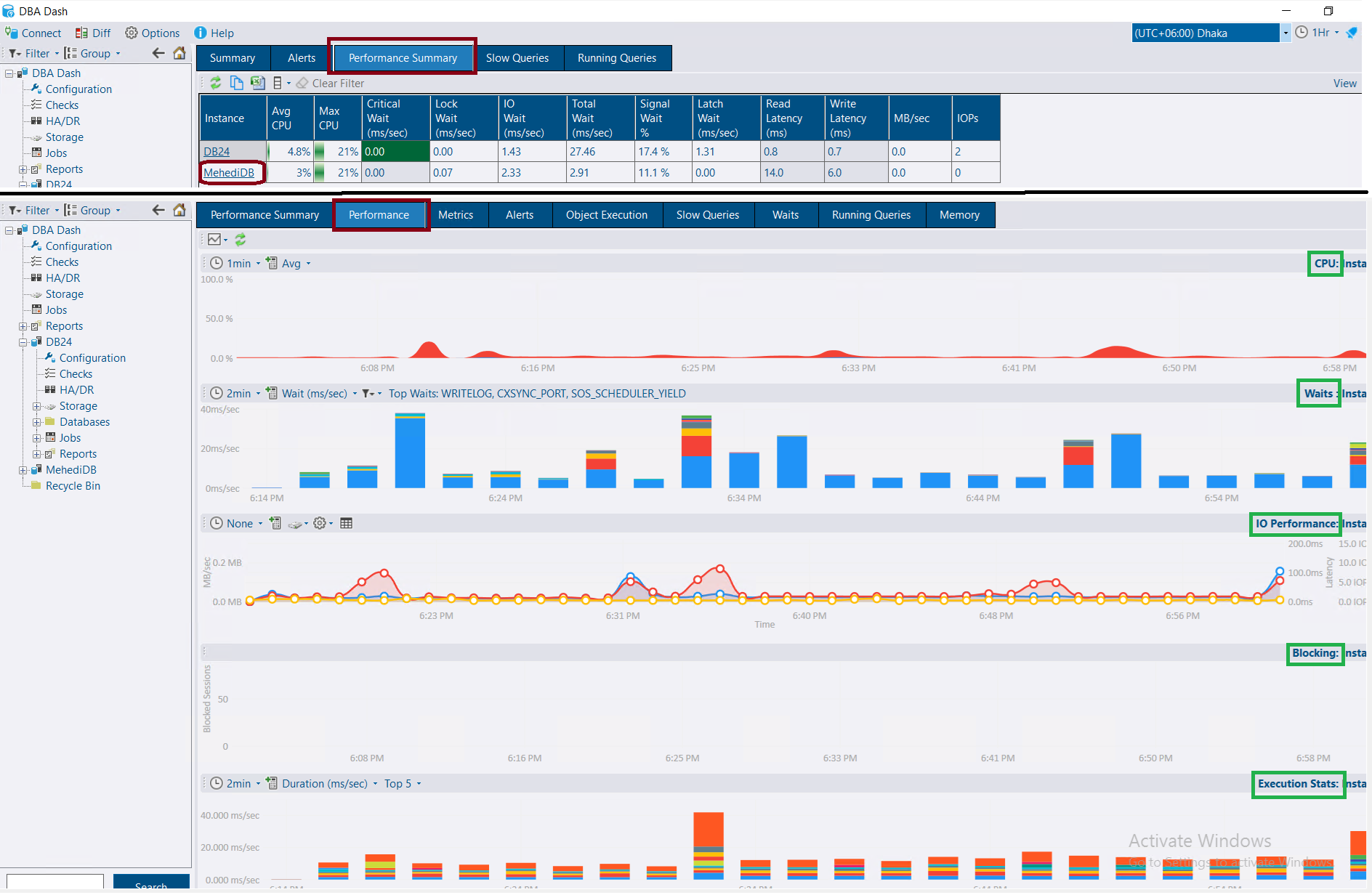
Task: Click the home icon in the lower tree toolbar
Action: (x=179, y=210)
